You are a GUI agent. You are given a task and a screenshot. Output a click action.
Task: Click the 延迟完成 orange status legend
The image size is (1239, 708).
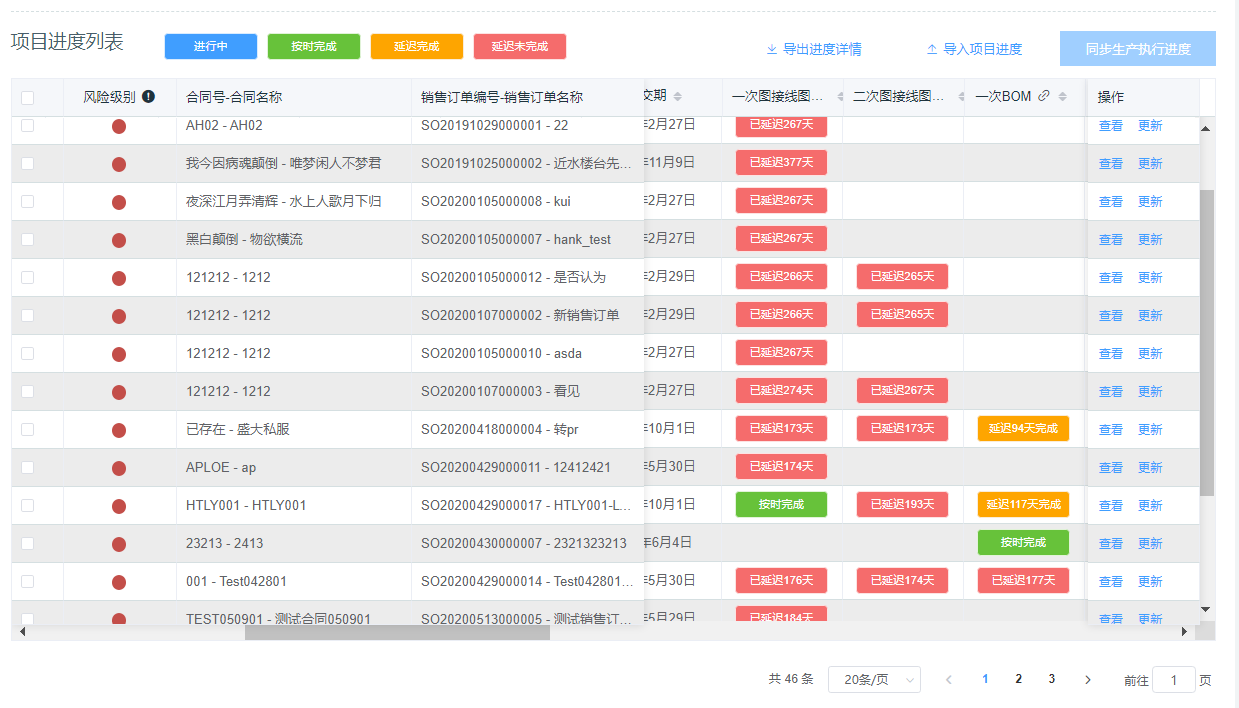coord(417,47)
